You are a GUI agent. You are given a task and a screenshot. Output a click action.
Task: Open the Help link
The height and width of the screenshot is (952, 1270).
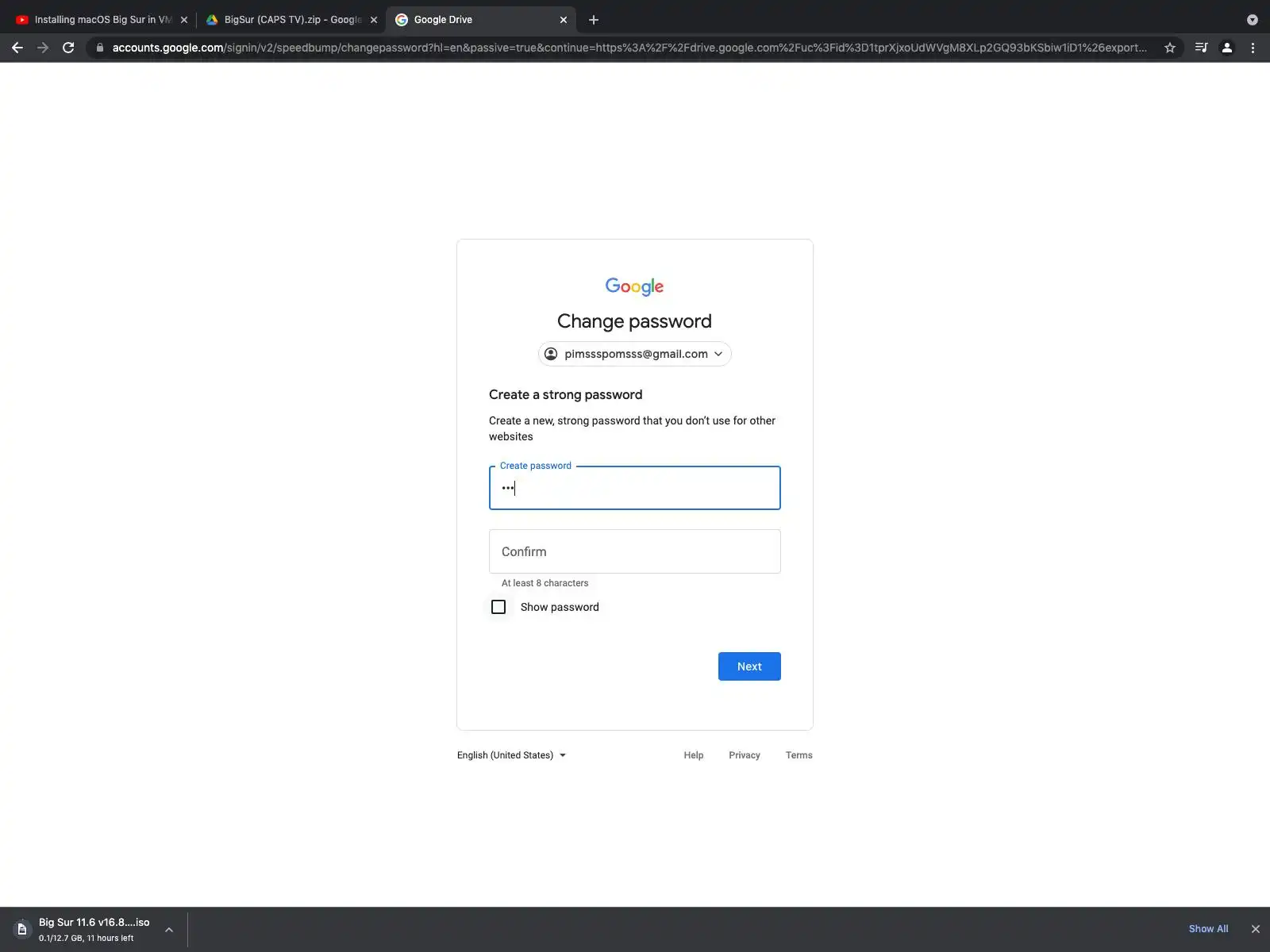pos(694,755)
